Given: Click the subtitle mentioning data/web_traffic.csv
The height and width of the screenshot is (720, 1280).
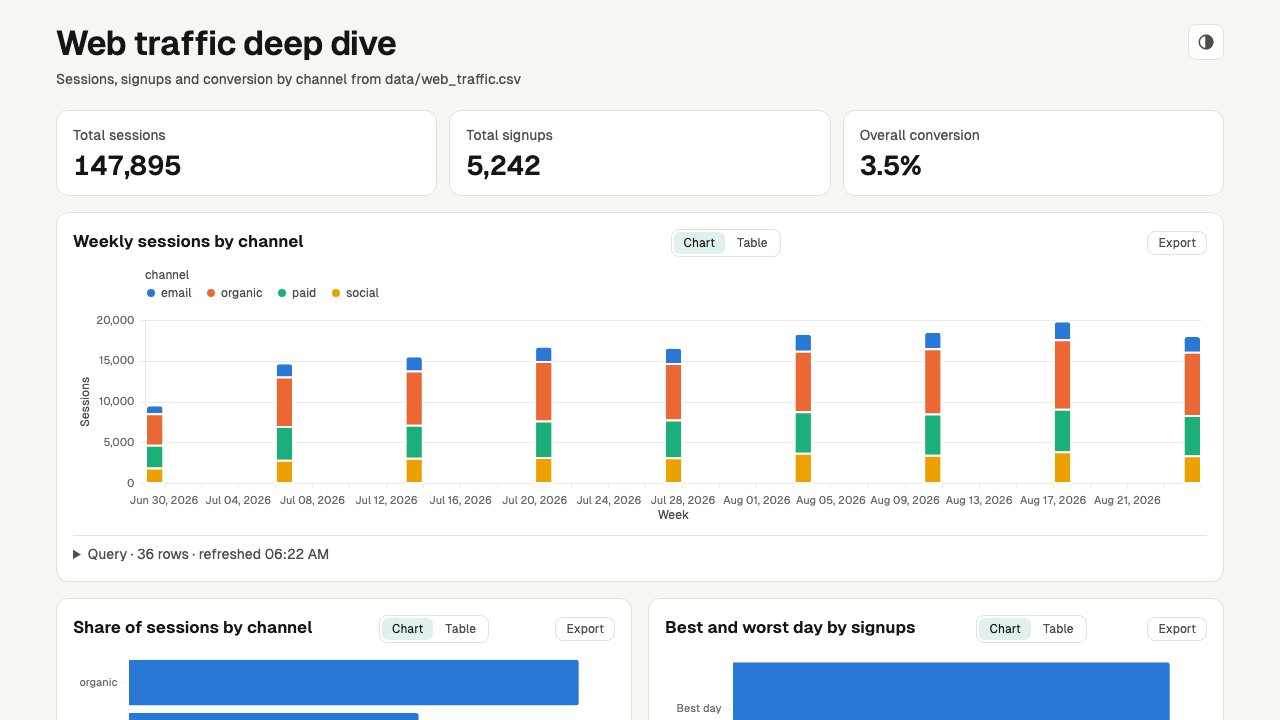Looking at the screenshot, I should coord(288,79).
